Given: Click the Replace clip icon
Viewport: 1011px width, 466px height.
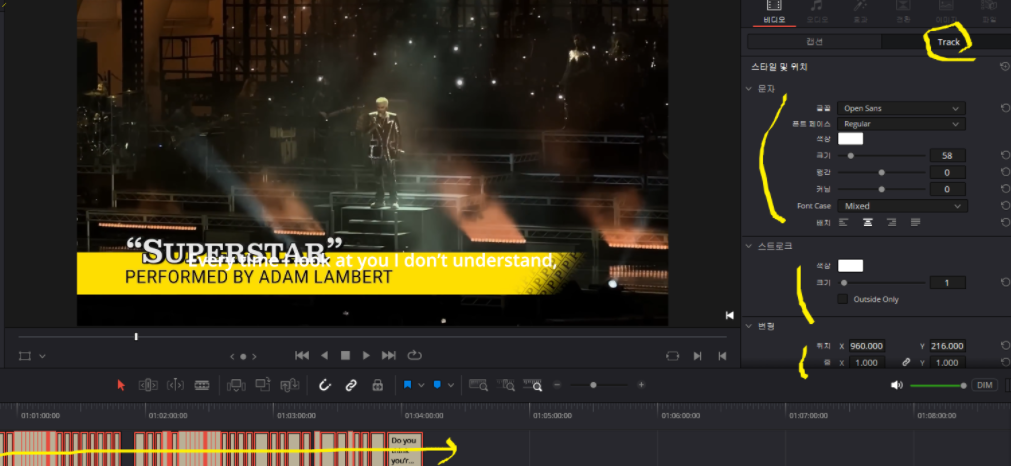Looking at the screenshot, I should point(288,385).
